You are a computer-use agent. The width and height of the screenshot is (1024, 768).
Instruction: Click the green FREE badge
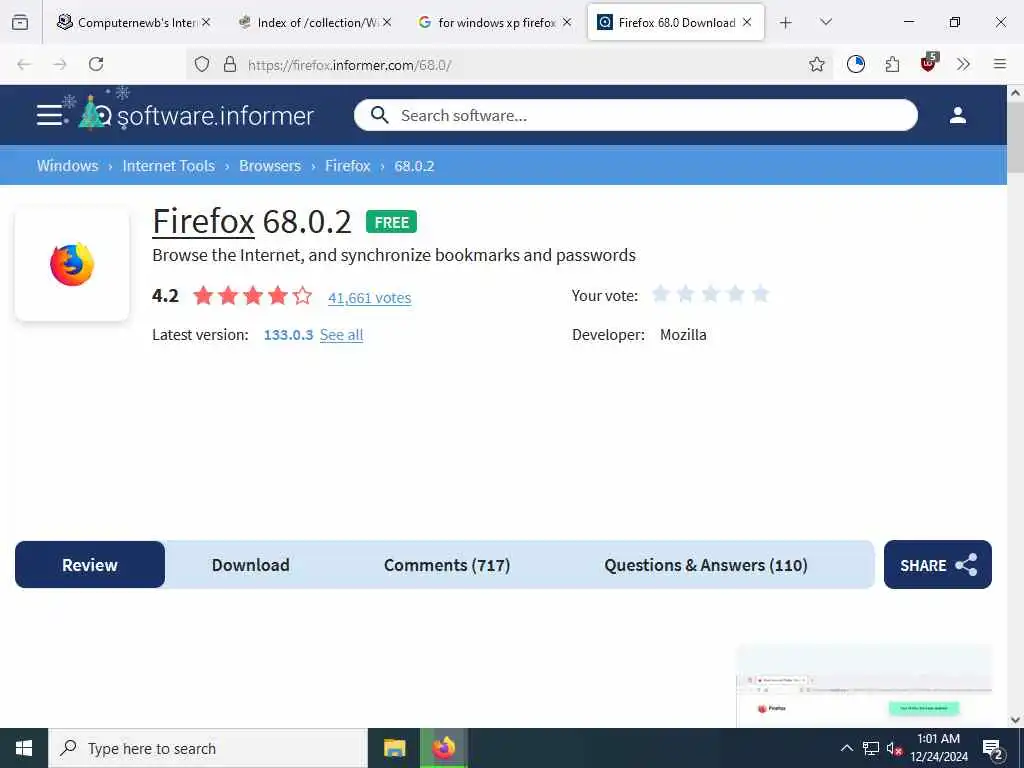(x=391, y=222)
